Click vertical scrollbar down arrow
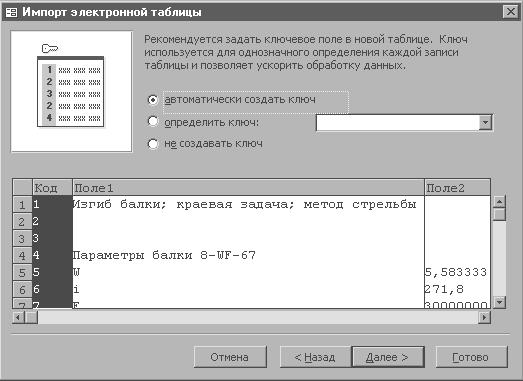This screenshot has width=523, height=381. [x=499, y=302]
